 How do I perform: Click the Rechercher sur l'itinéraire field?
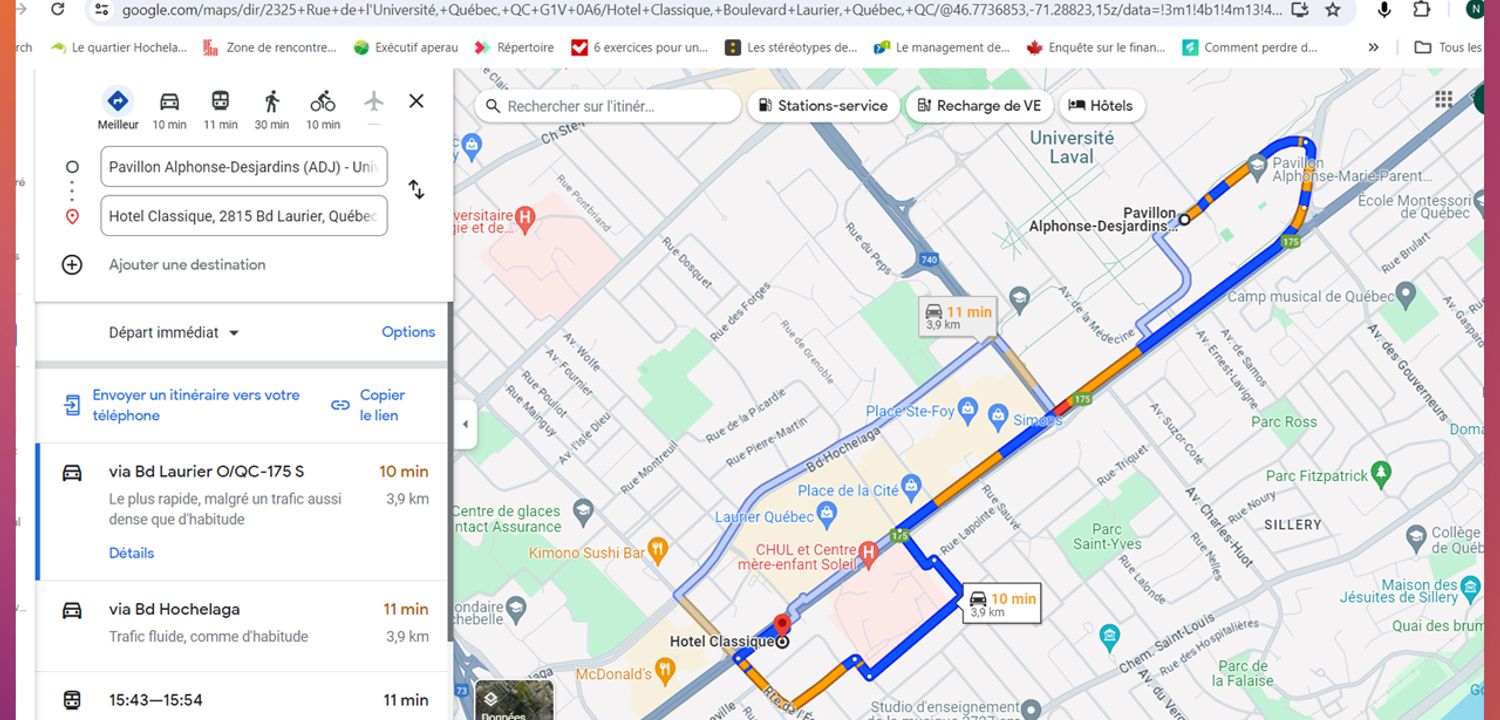pyautogui.click(x=607, y=106)
